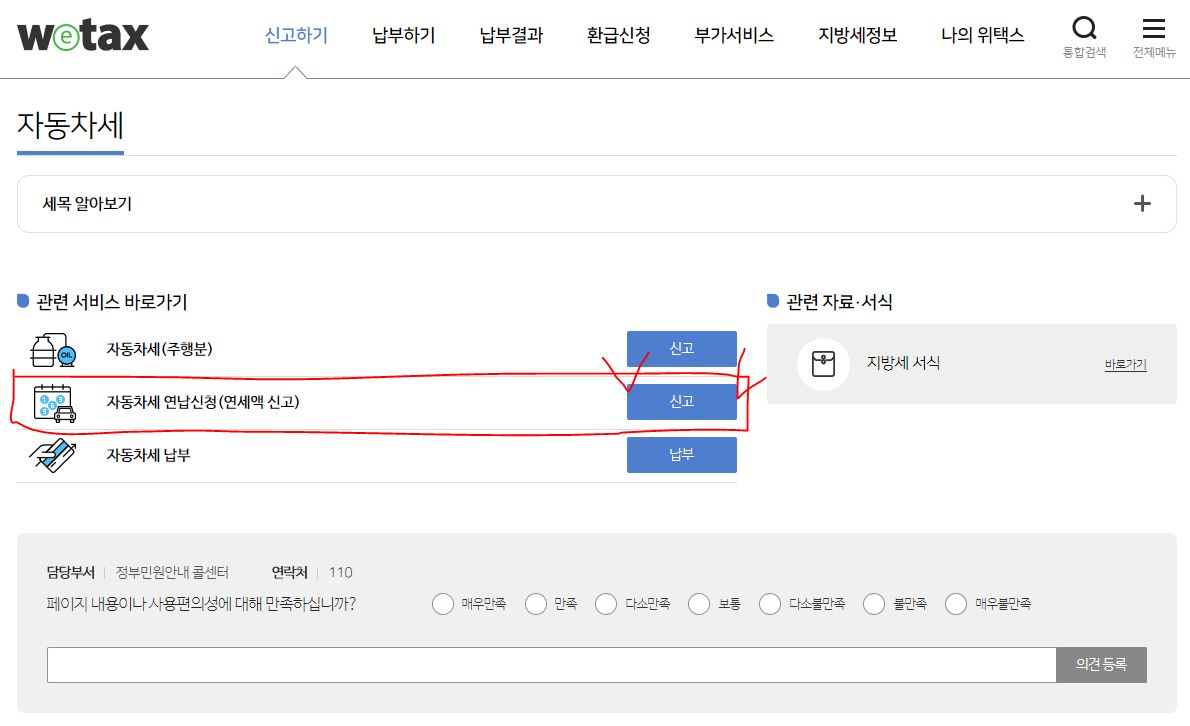Open the 납부하기 menu
This screenshot has height=726, width=1190.
coord(403,34)
